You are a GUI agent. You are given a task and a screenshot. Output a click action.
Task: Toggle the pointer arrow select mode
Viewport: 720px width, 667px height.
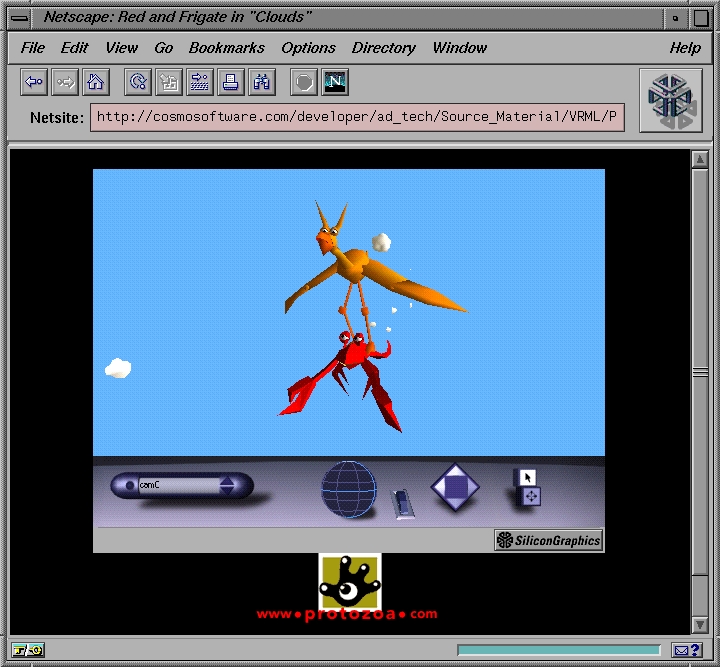(x=528, y=477)
